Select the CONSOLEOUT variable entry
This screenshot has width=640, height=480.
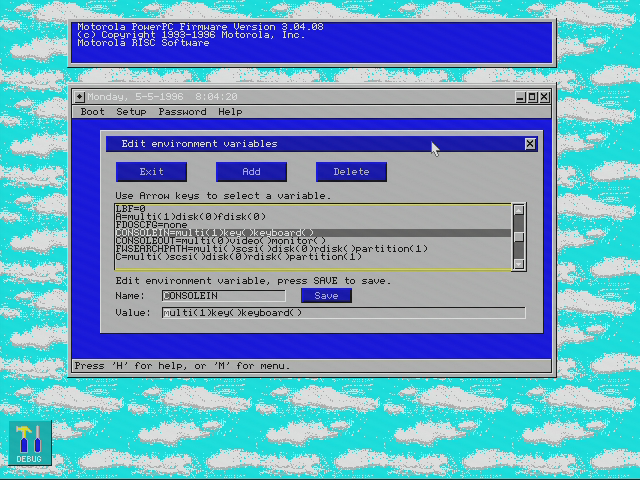coord(313,241)
